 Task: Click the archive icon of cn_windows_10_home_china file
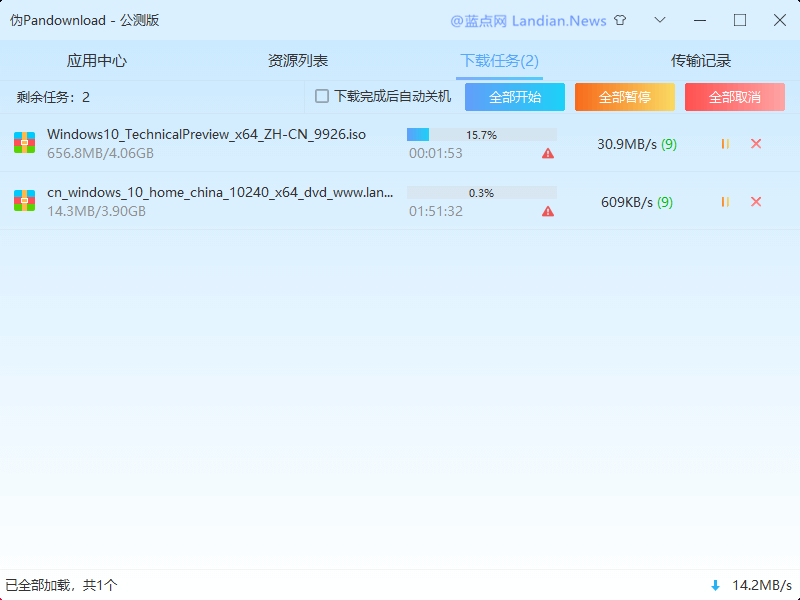pos(24,201)
